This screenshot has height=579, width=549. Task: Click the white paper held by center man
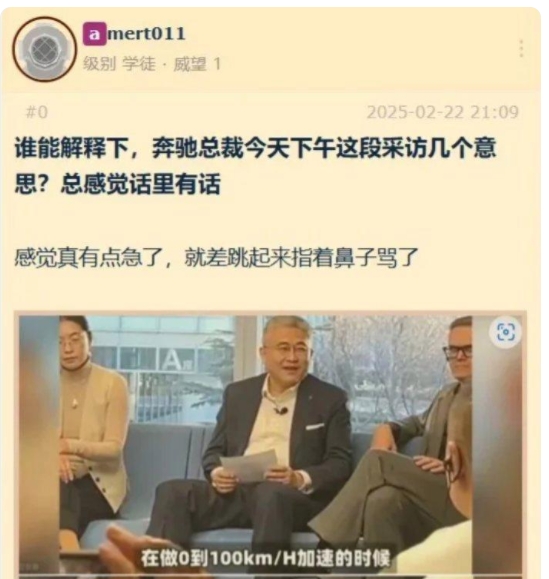[249, 466]
